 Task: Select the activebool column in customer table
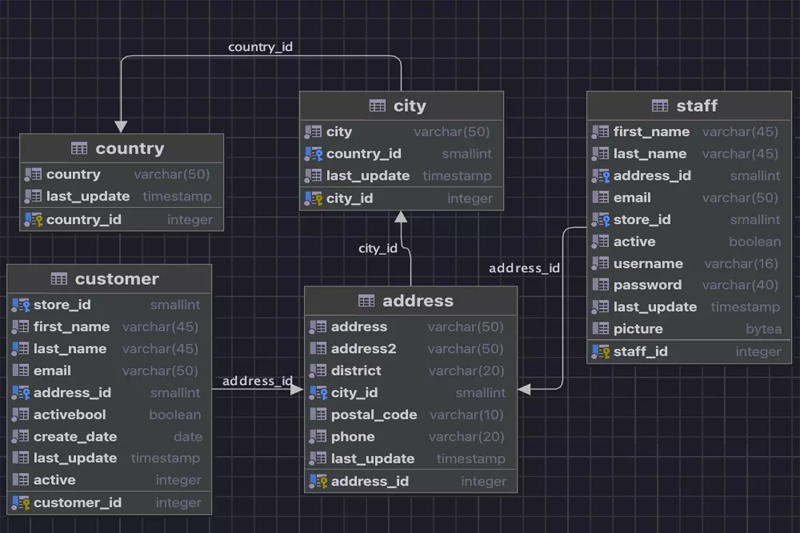(x=70, y=415)
